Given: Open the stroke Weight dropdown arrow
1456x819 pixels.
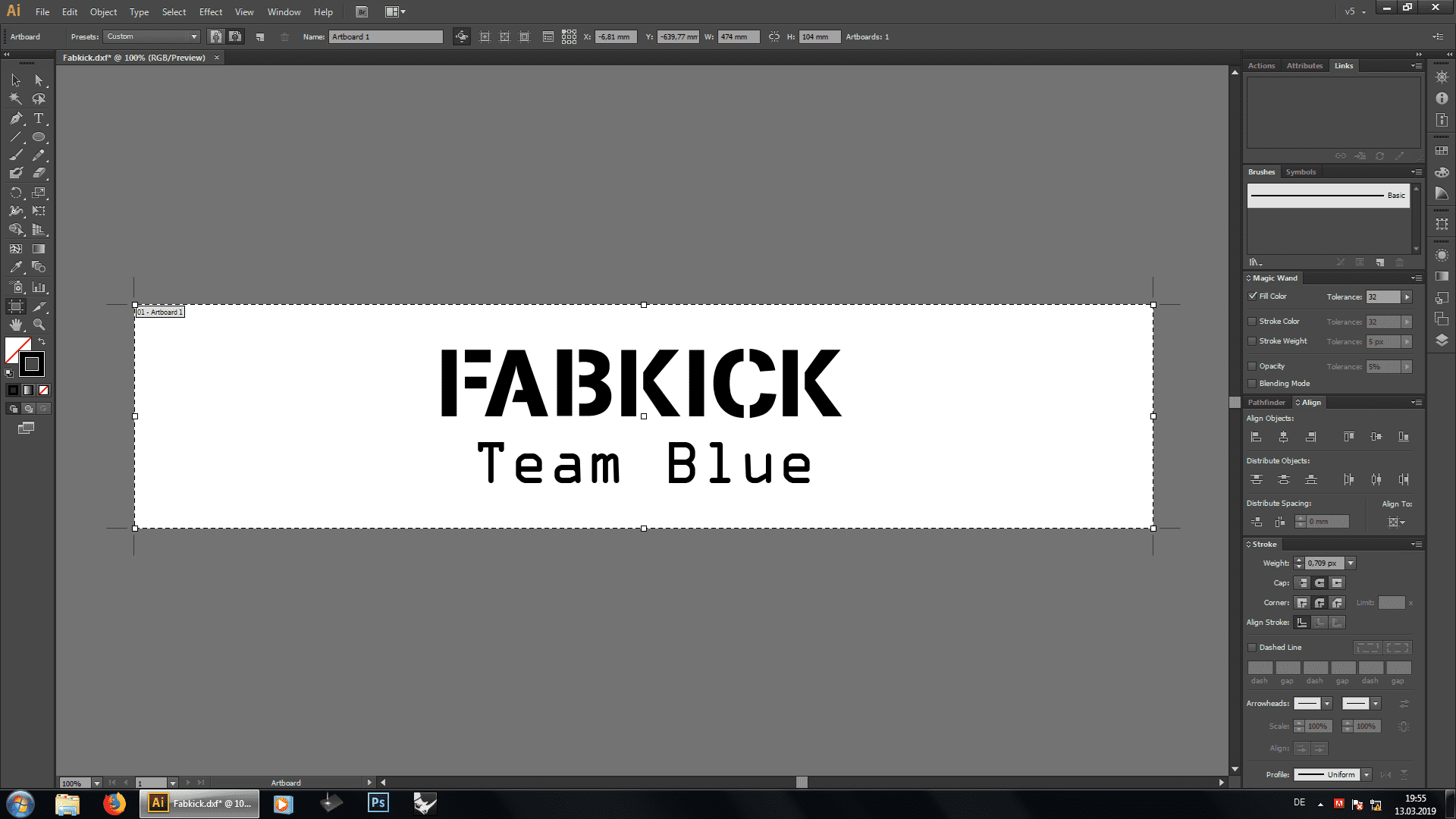Looking at the screenshot, I should point(1351,563).
